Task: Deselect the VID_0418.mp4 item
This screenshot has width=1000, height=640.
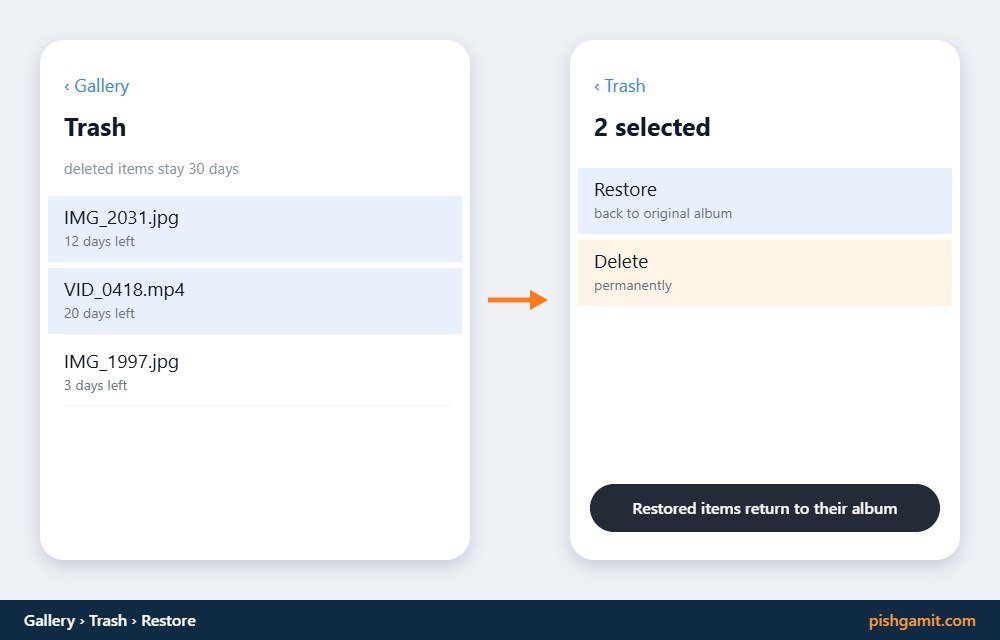Action: [255, 301]
